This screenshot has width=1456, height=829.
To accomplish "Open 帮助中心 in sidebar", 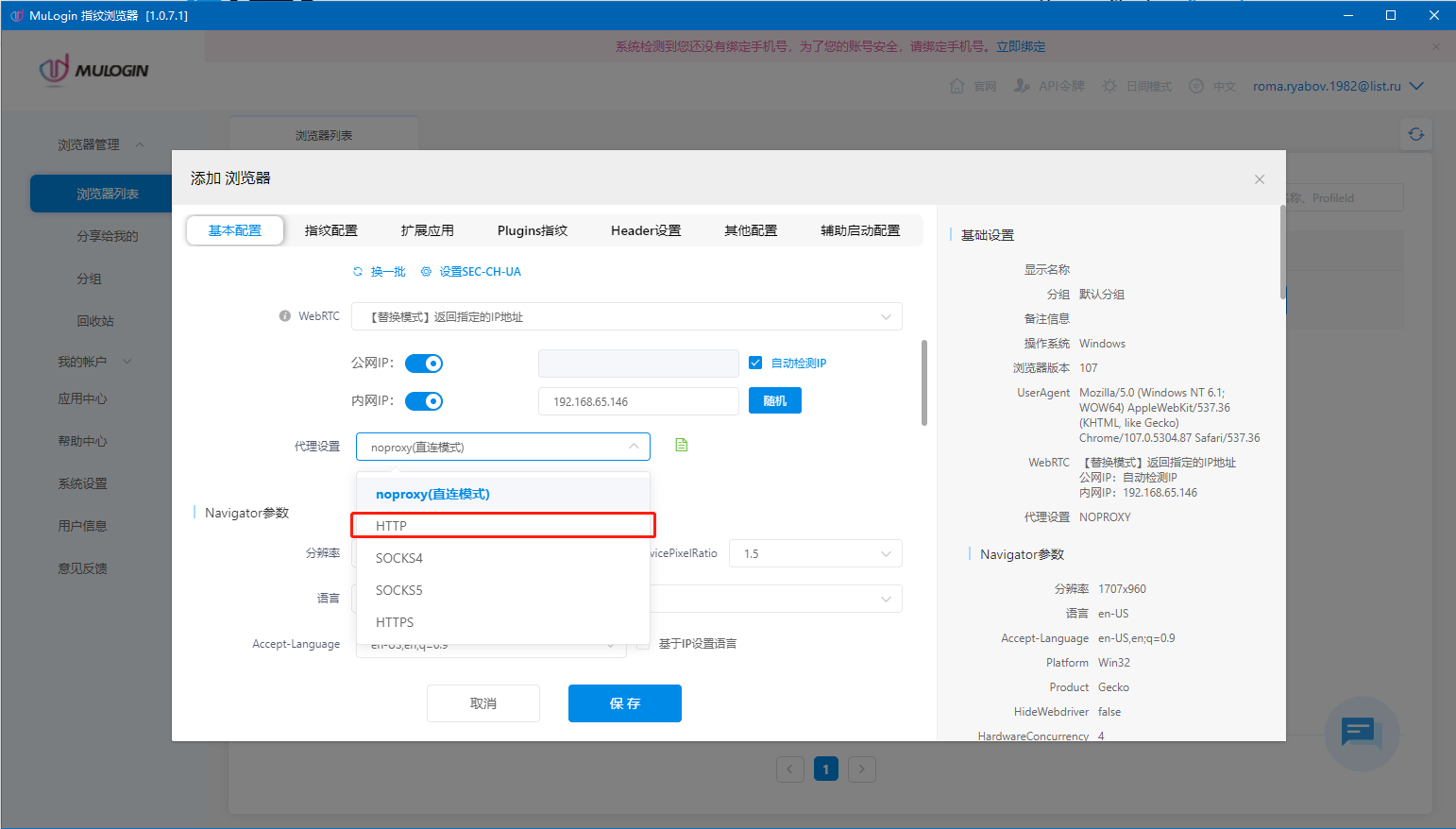I will click(83, 441).
